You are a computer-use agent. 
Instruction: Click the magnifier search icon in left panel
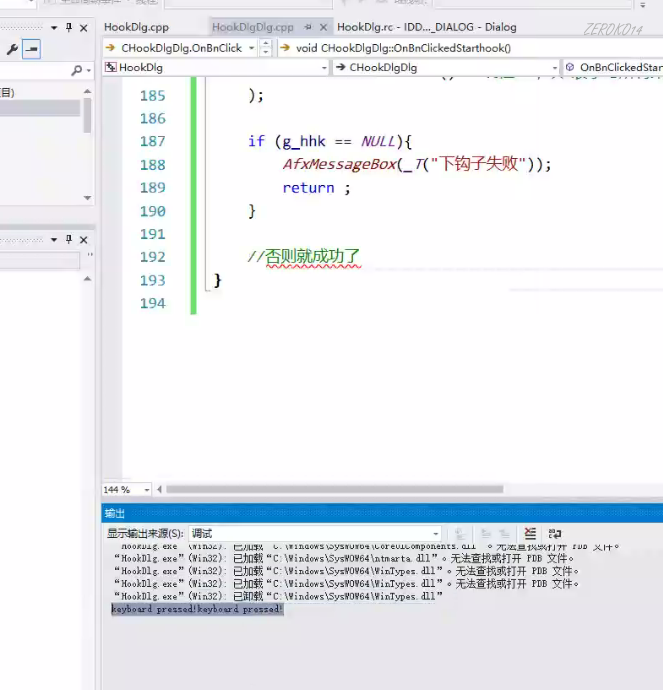click(77, 70)
